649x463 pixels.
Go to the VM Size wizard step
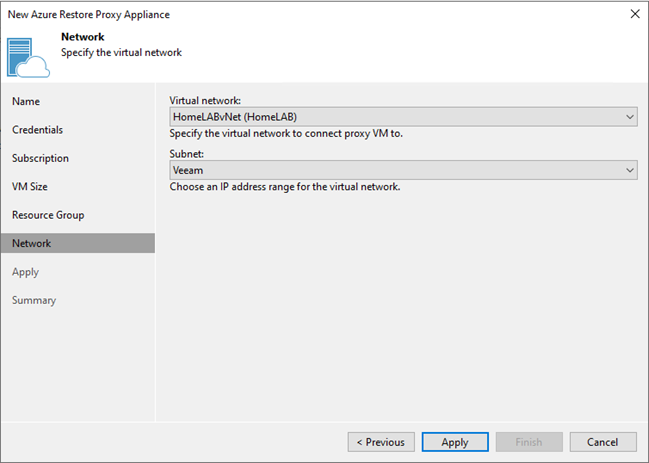tap(30, 187)
